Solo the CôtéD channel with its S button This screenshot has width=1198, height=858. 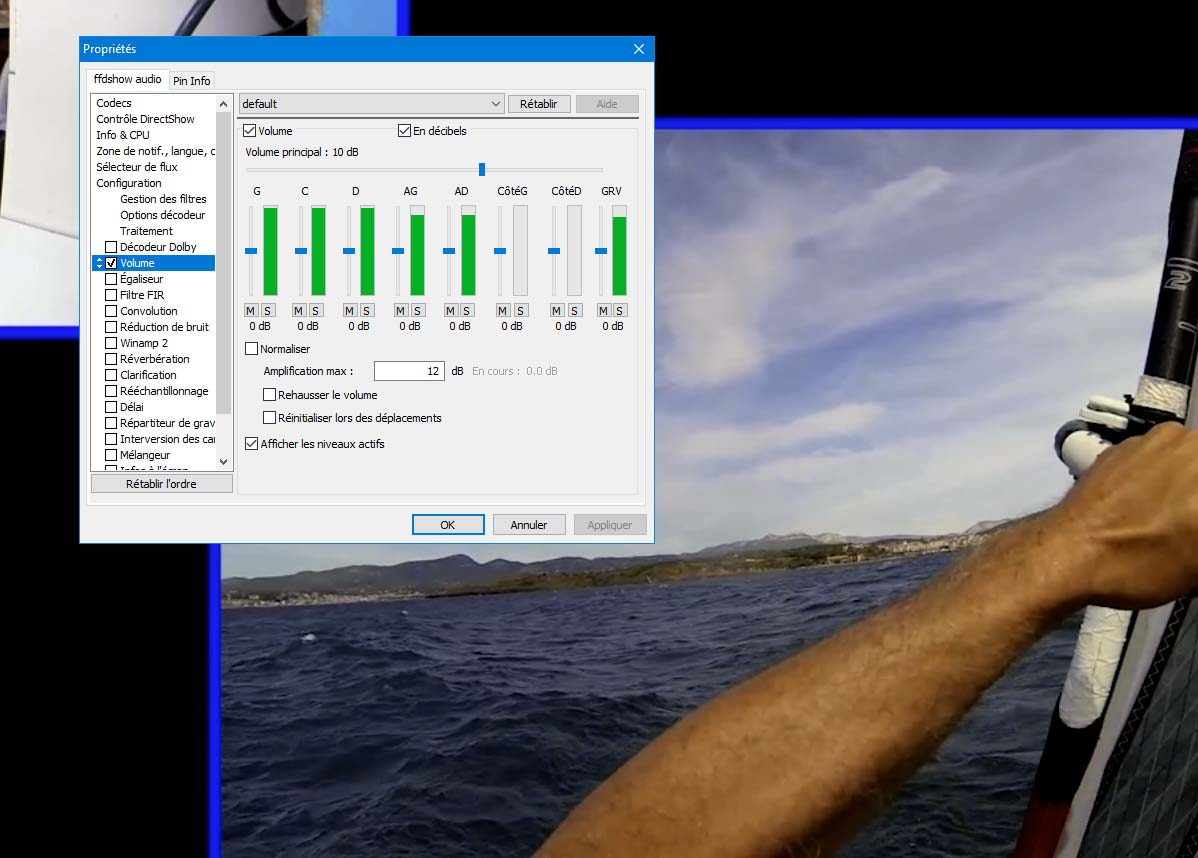tap(575, 310)
